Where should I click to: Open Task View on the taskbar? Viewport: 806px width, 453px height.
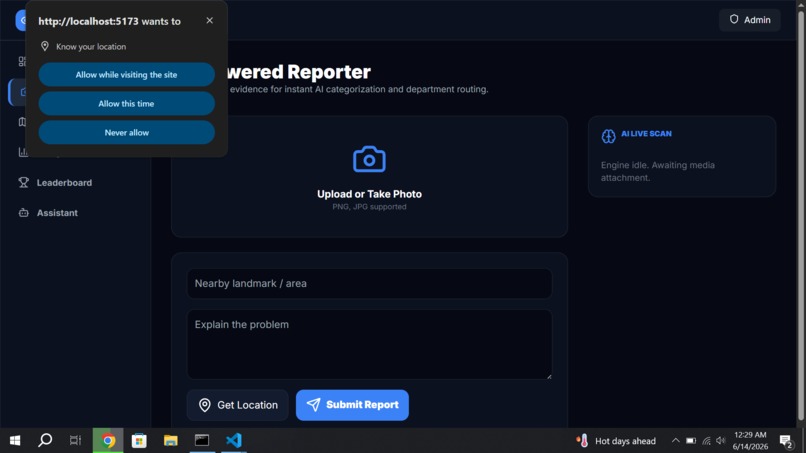point(76,441)
